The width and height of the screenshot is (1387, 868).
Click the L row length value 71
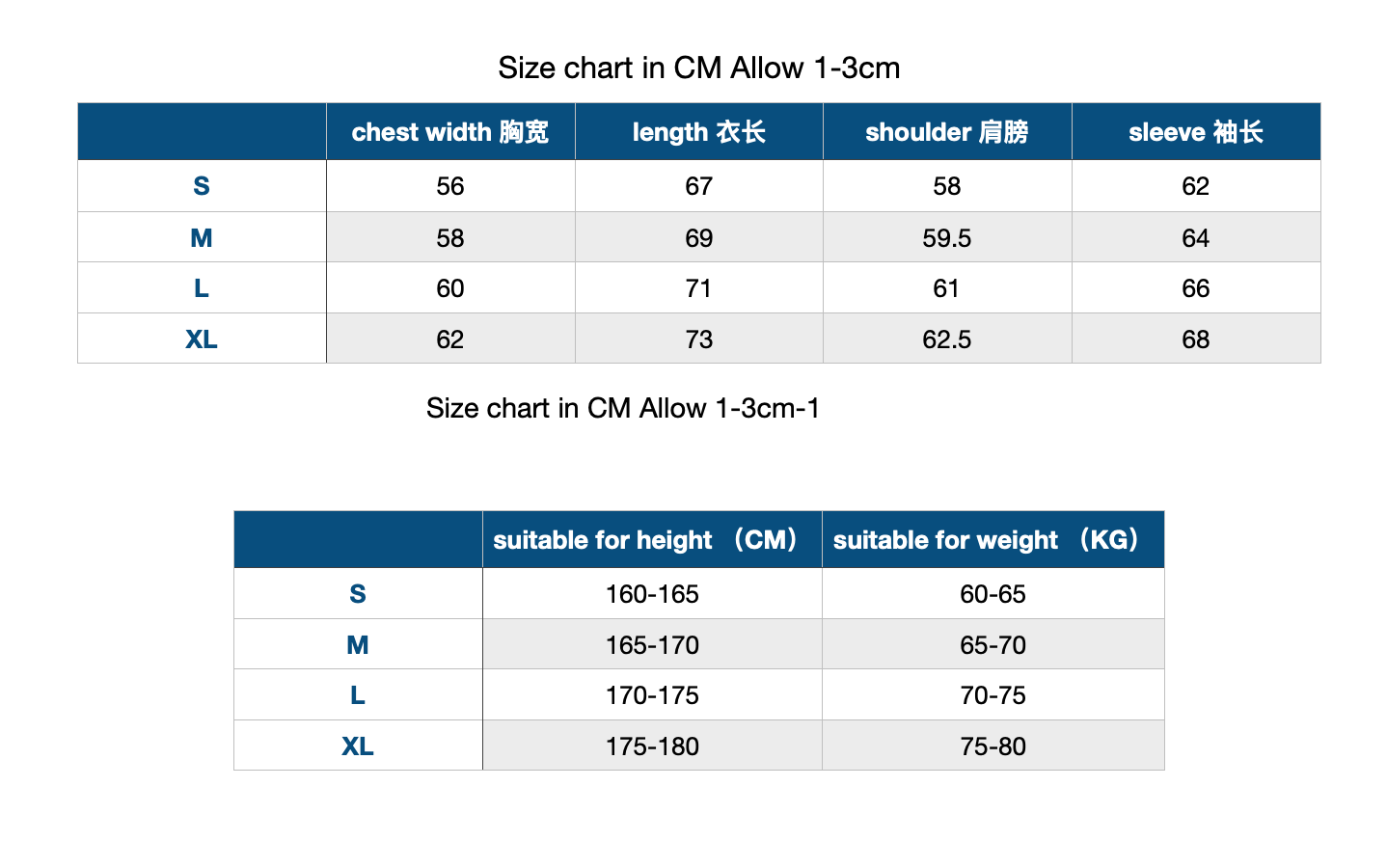(698, 288)
